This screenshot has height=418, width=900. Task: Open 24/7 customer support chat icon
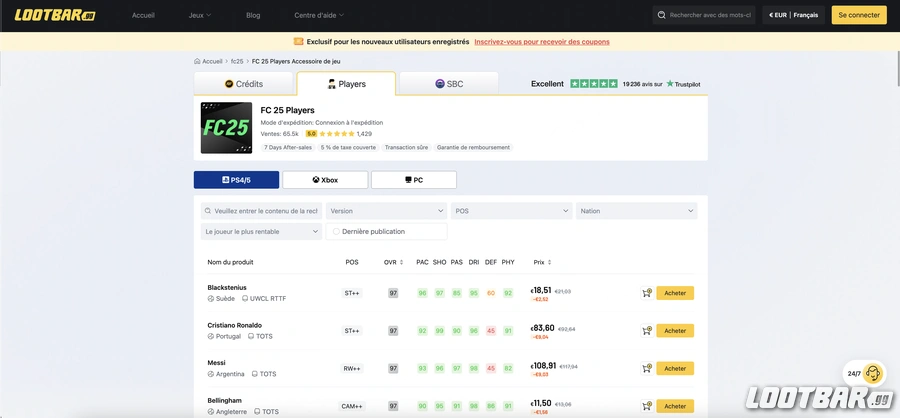pyautogui.click(x=872, y=373)
